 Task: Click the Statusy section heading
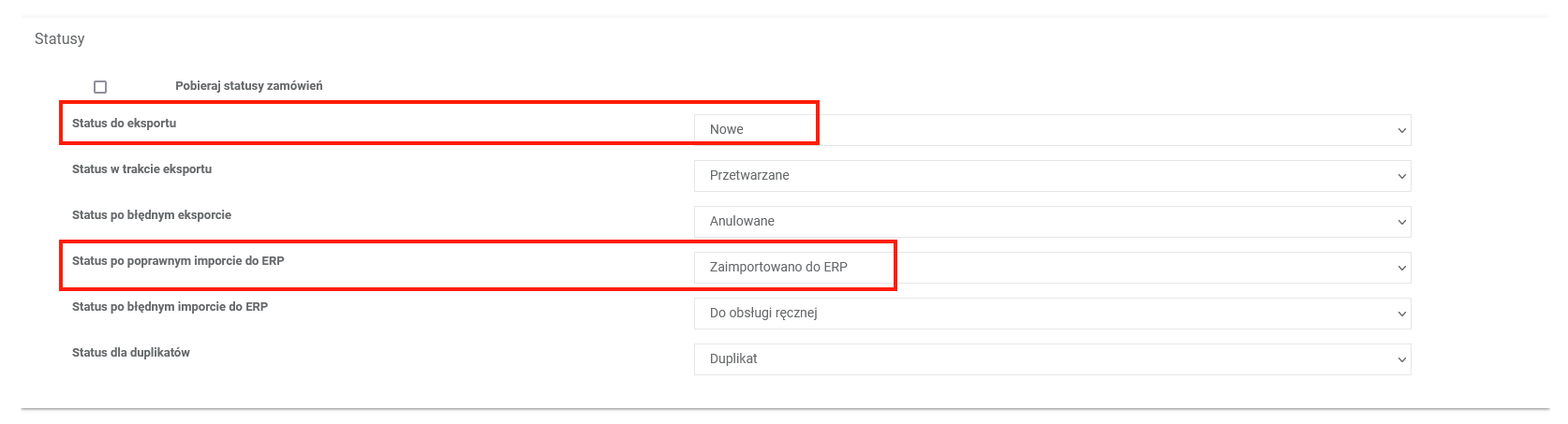point(59,39)
